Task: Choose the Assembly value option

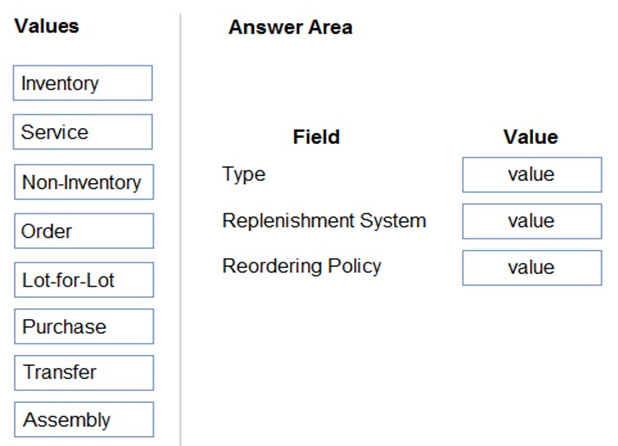Action: (x=82, y=420)
